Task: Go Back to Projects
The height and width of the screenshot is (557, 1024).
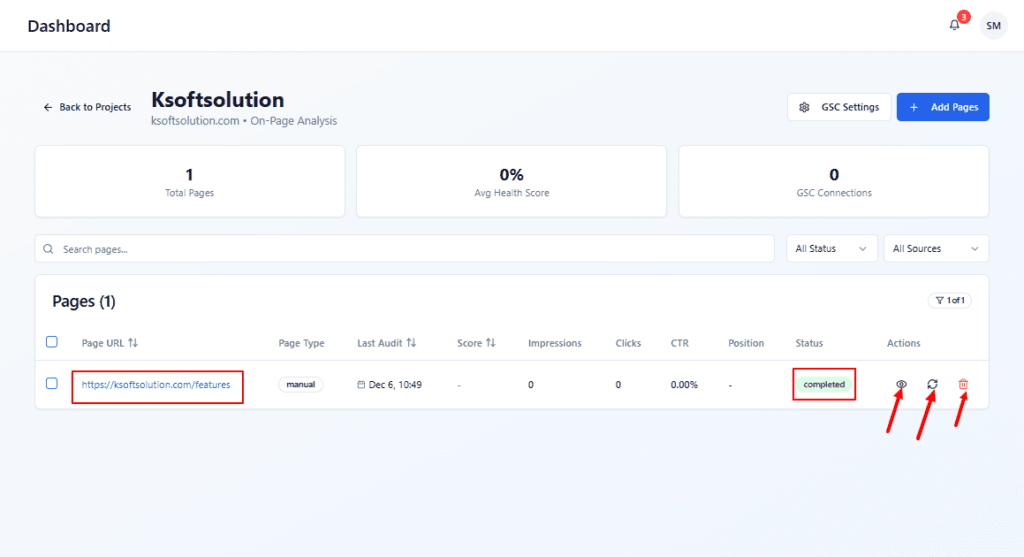Action: [x=87, y=107]
